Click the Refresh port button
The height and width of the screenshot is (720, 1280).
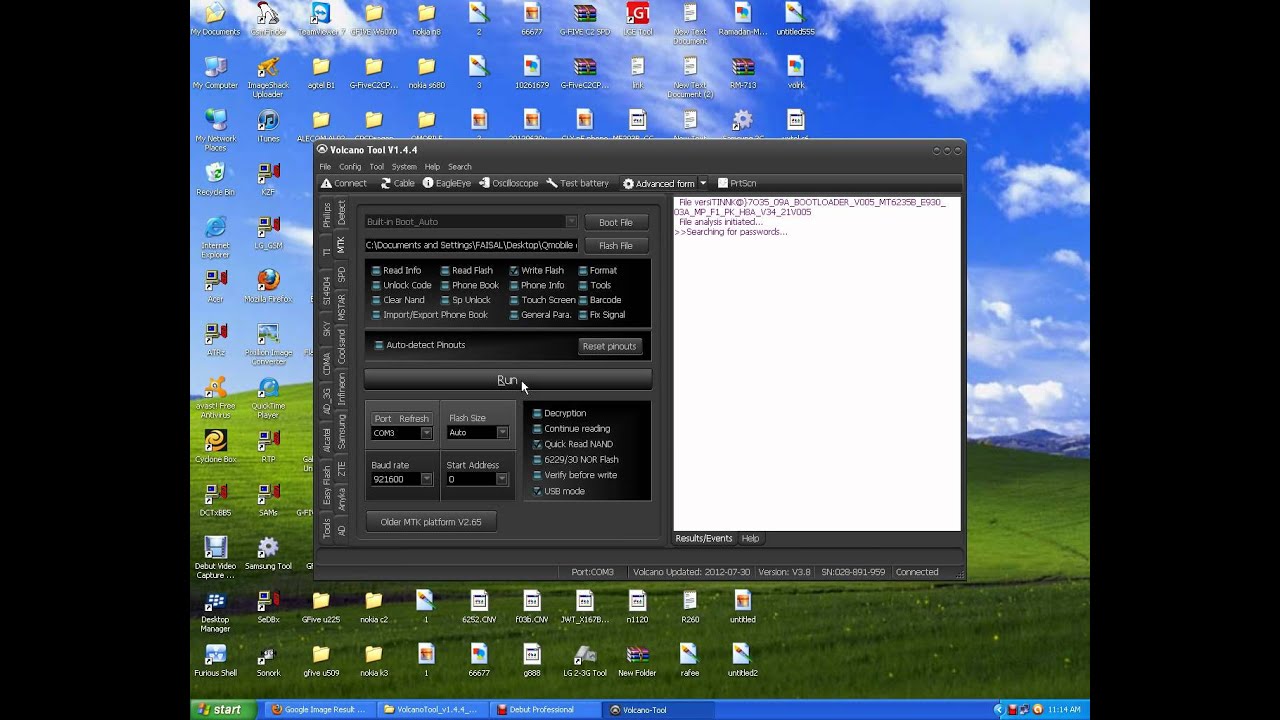pos(414,419)
